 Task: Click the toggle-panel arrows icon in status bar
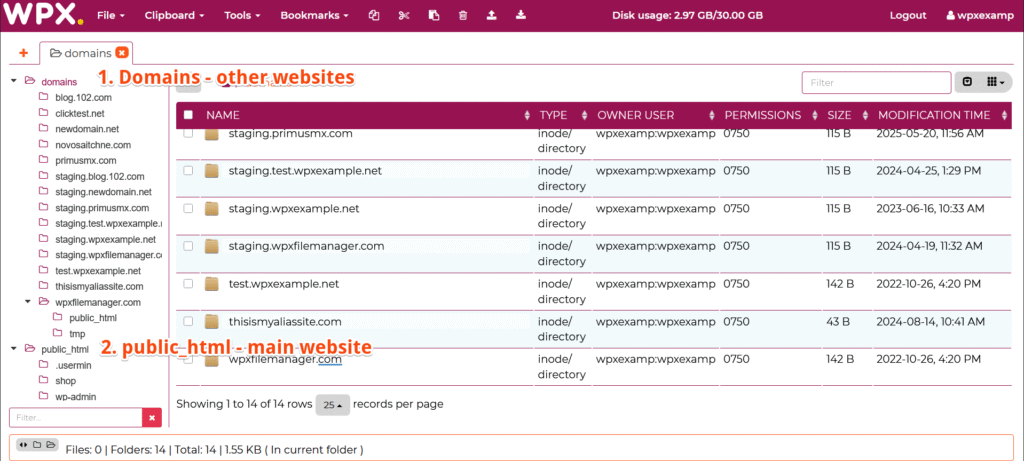(24, 445)
